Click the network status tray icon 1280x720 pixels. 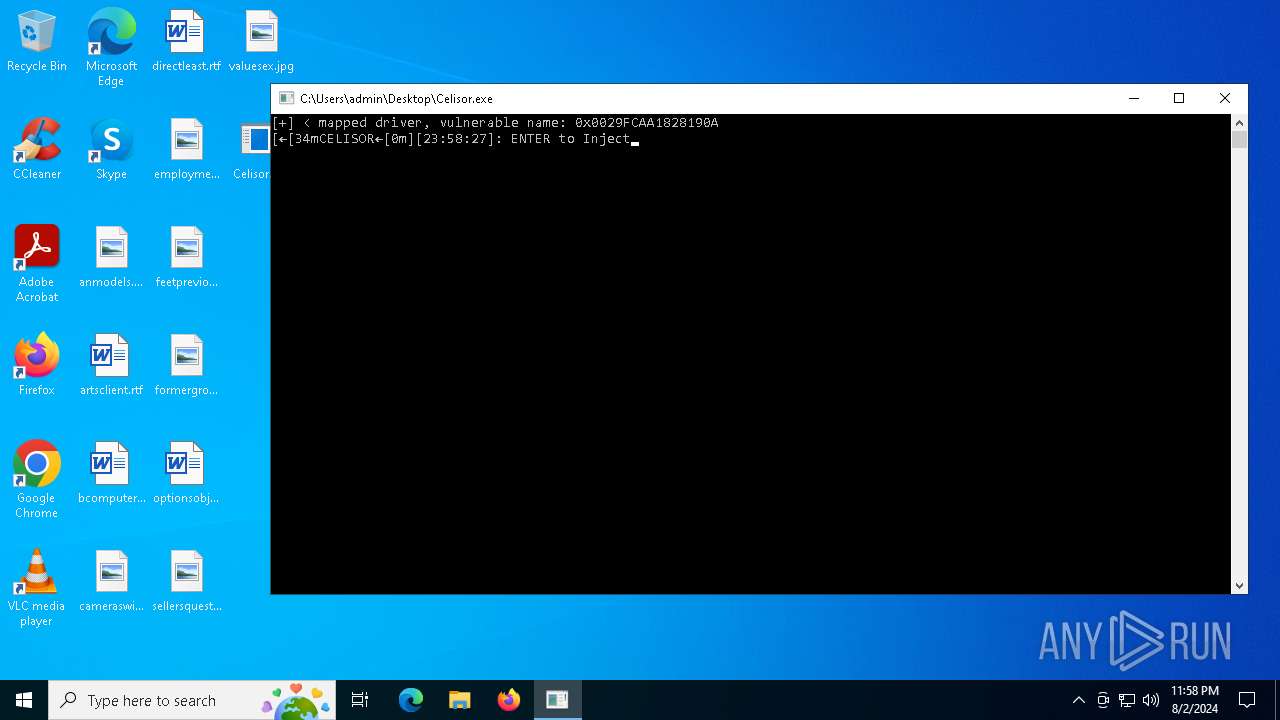tap(1127, 700)
